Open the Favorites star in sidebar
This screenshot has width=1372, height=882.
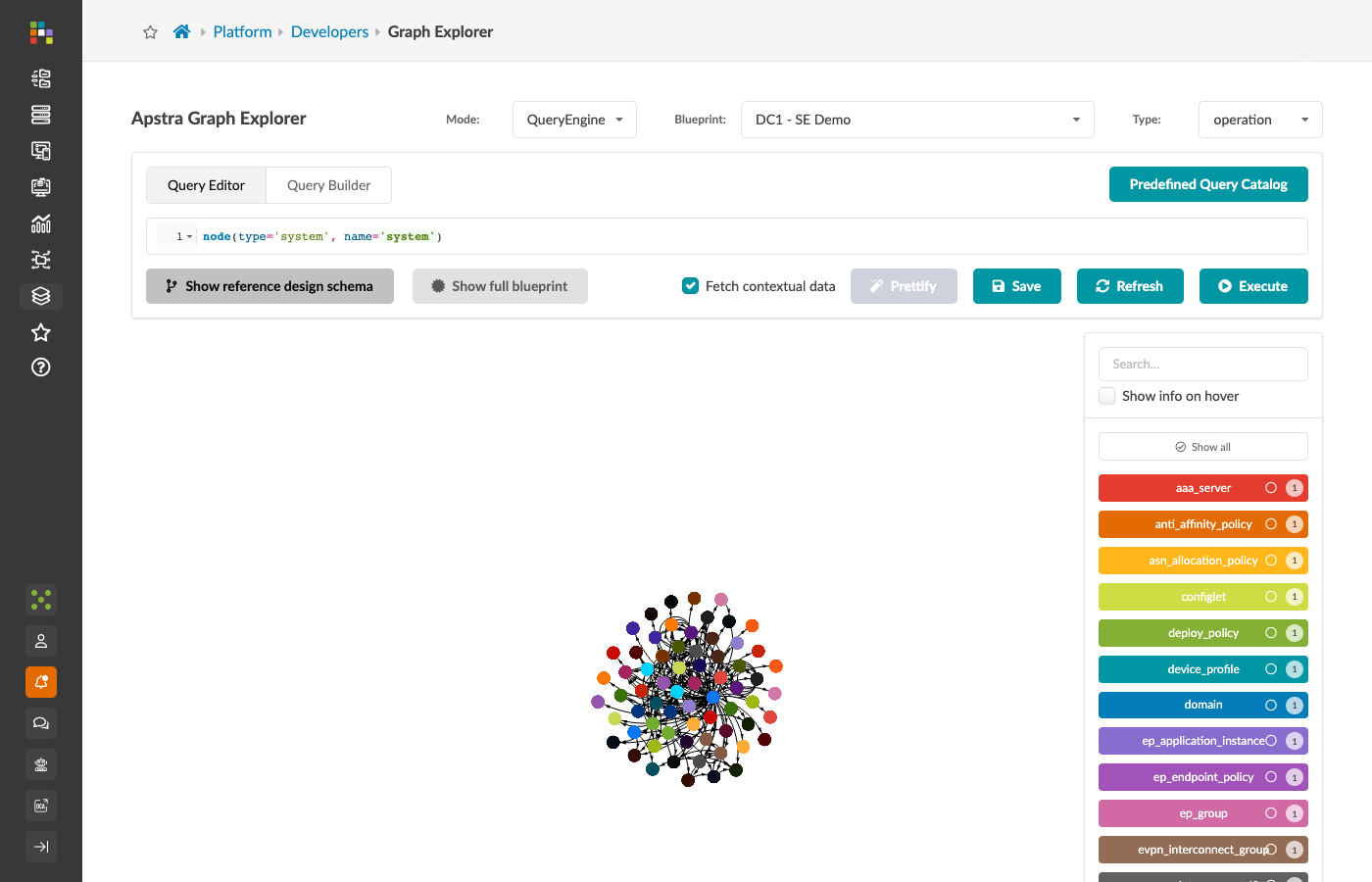pos(41,332)
